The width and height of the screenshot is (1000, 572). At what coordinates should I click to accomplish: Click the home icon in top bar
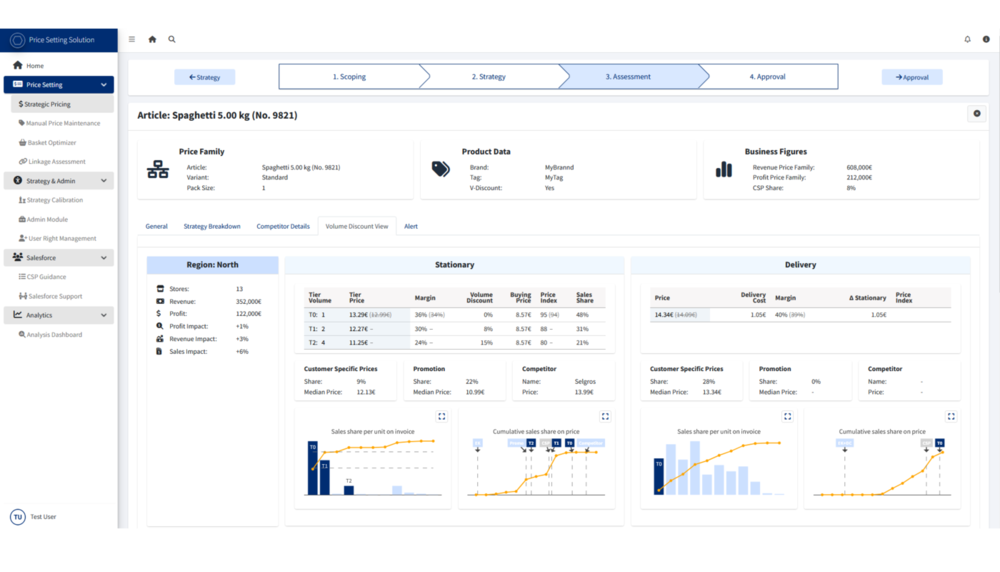tap(152, 40)
